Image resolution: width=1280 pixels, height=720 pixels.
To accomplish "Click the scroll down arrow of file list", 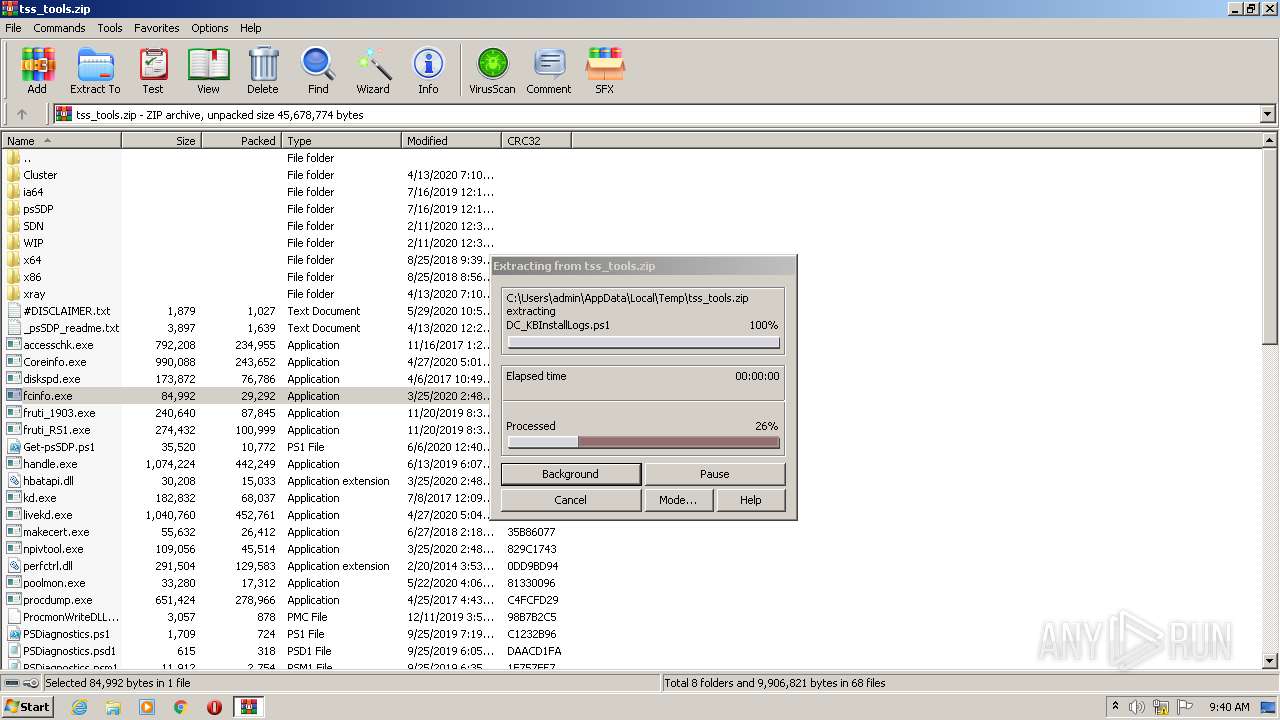I will 1271,661.
